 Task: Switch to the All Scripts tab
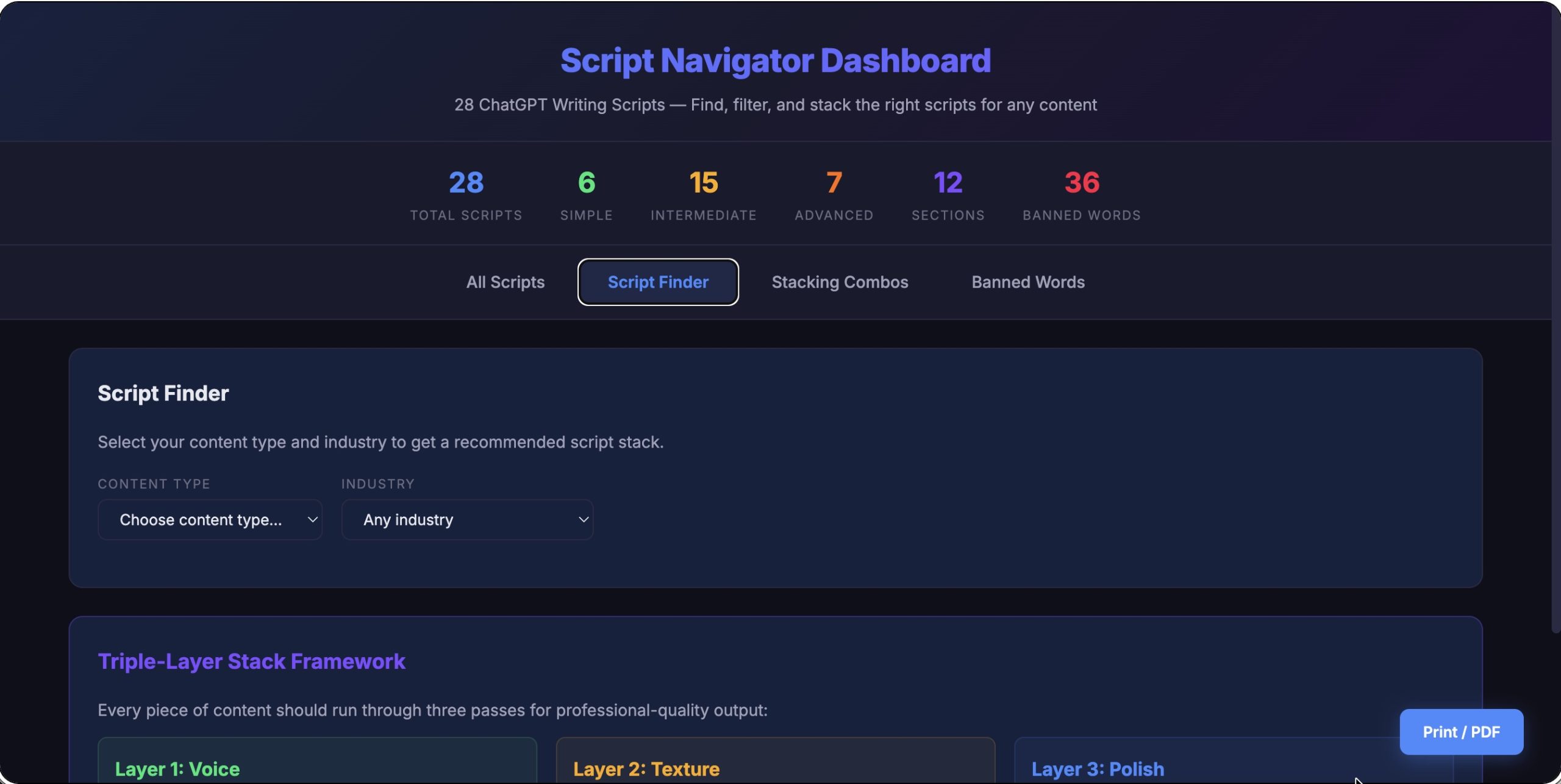click(x=505, y=282)
